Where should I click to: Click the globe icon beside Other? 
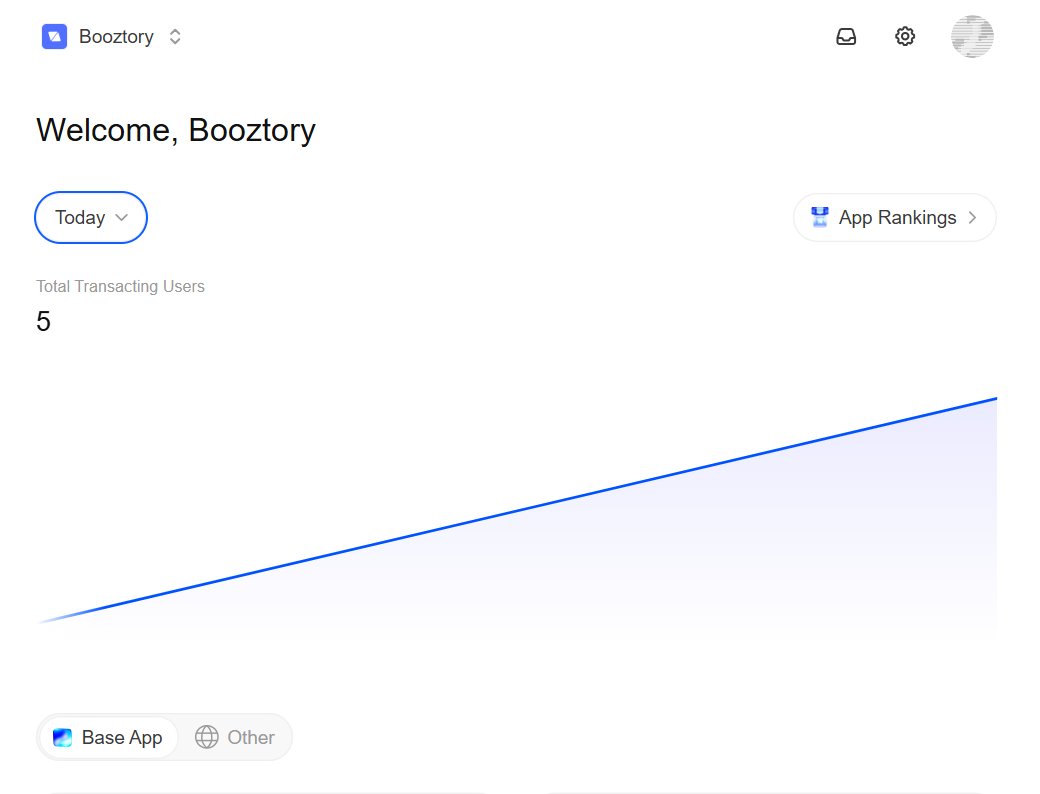click(206, 737)
